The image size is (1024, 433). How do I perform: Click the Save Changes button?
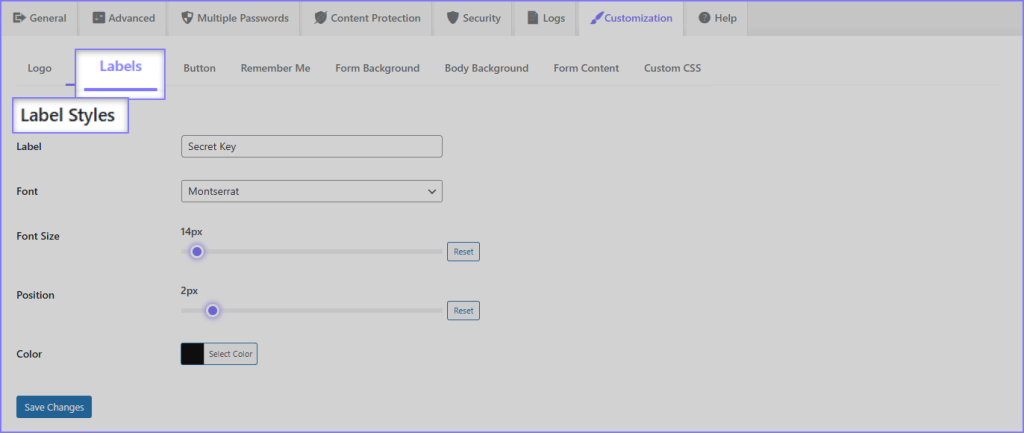(54, 407)
